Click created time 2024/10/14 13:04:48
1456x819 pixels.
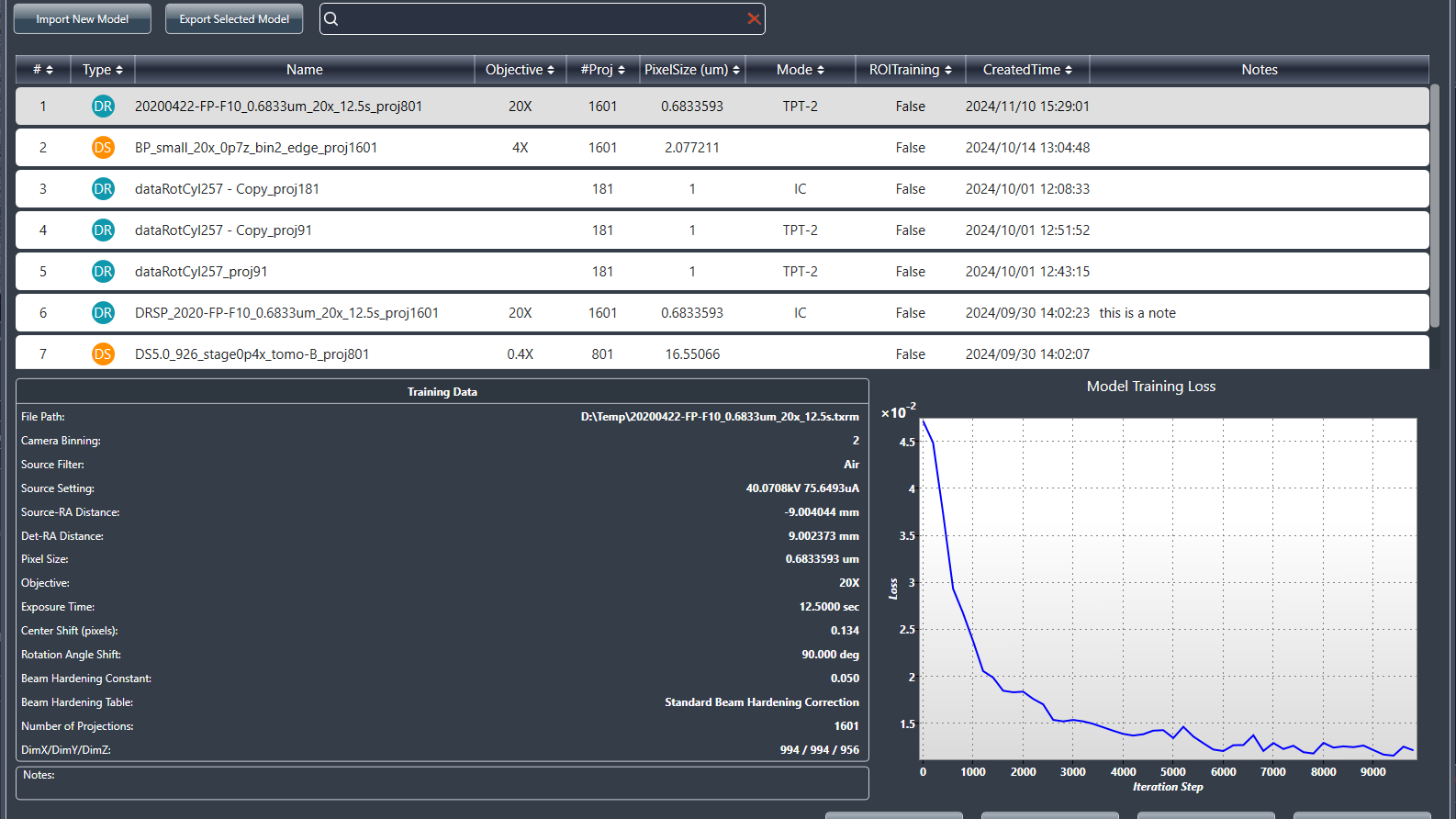1027,148
